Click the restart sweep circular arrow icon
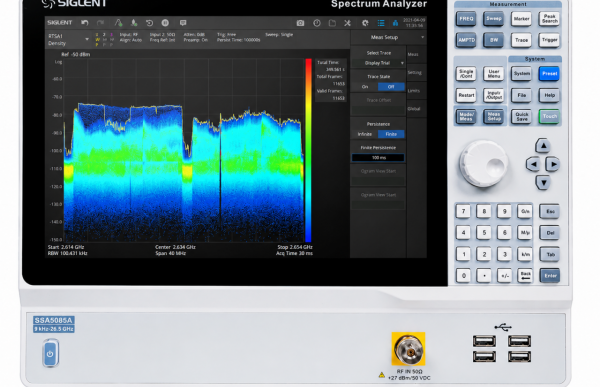Screen dimensions: 600x387 149,23
